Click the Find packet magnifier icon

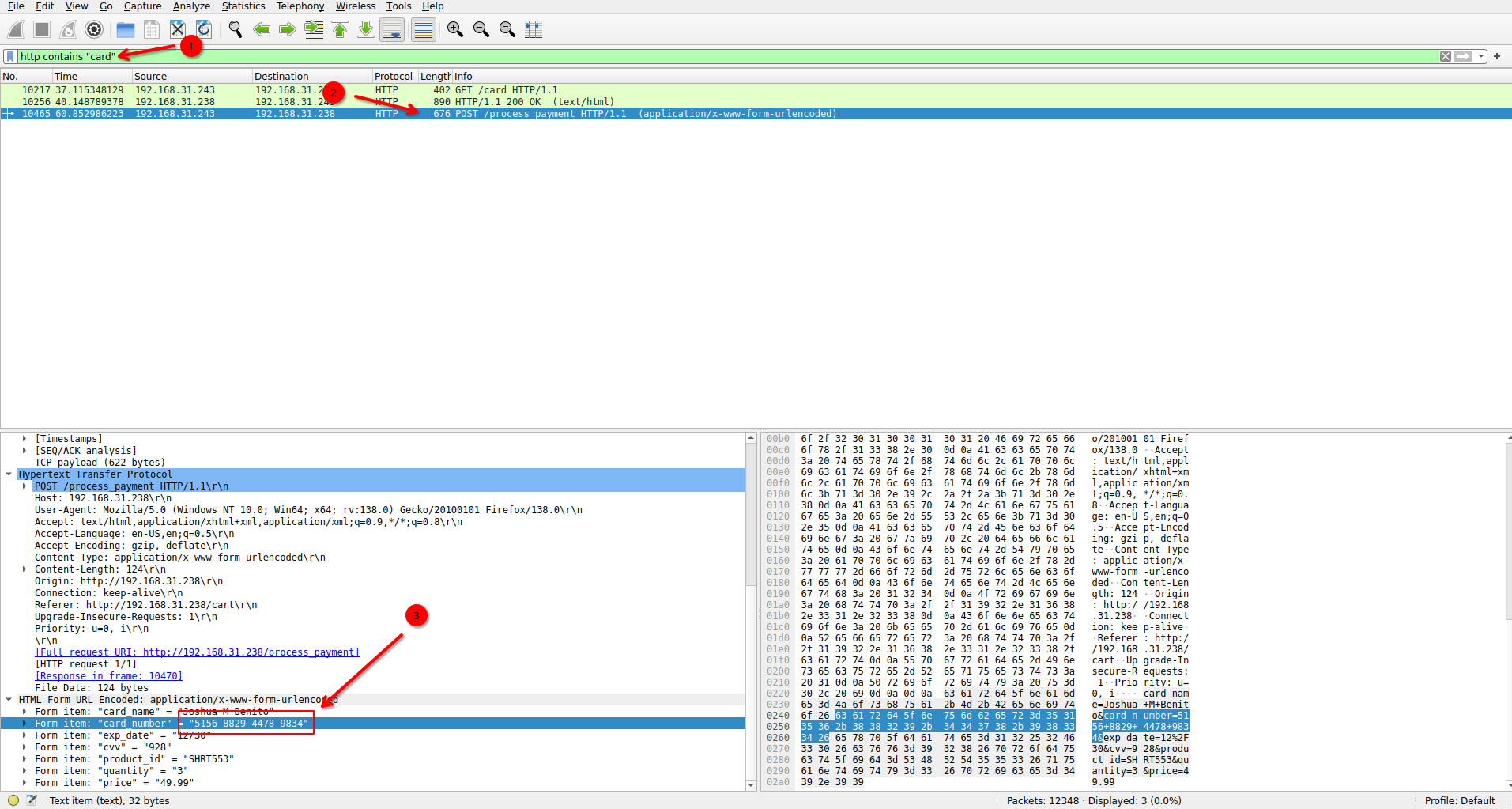click(x=236, y=30)
